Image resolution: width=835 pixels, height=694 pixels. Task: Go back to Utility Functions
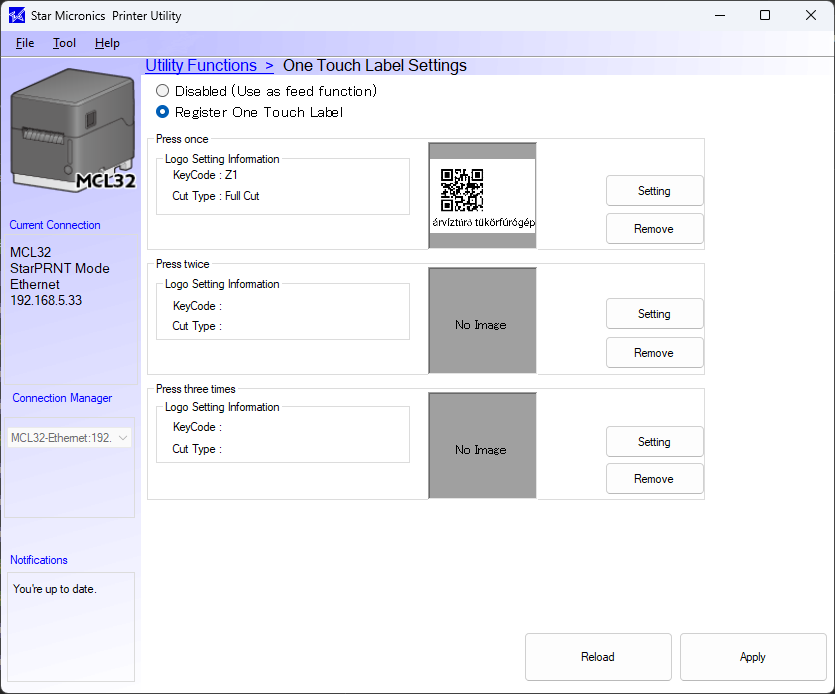pyautogui.click(x=209, y=66)
